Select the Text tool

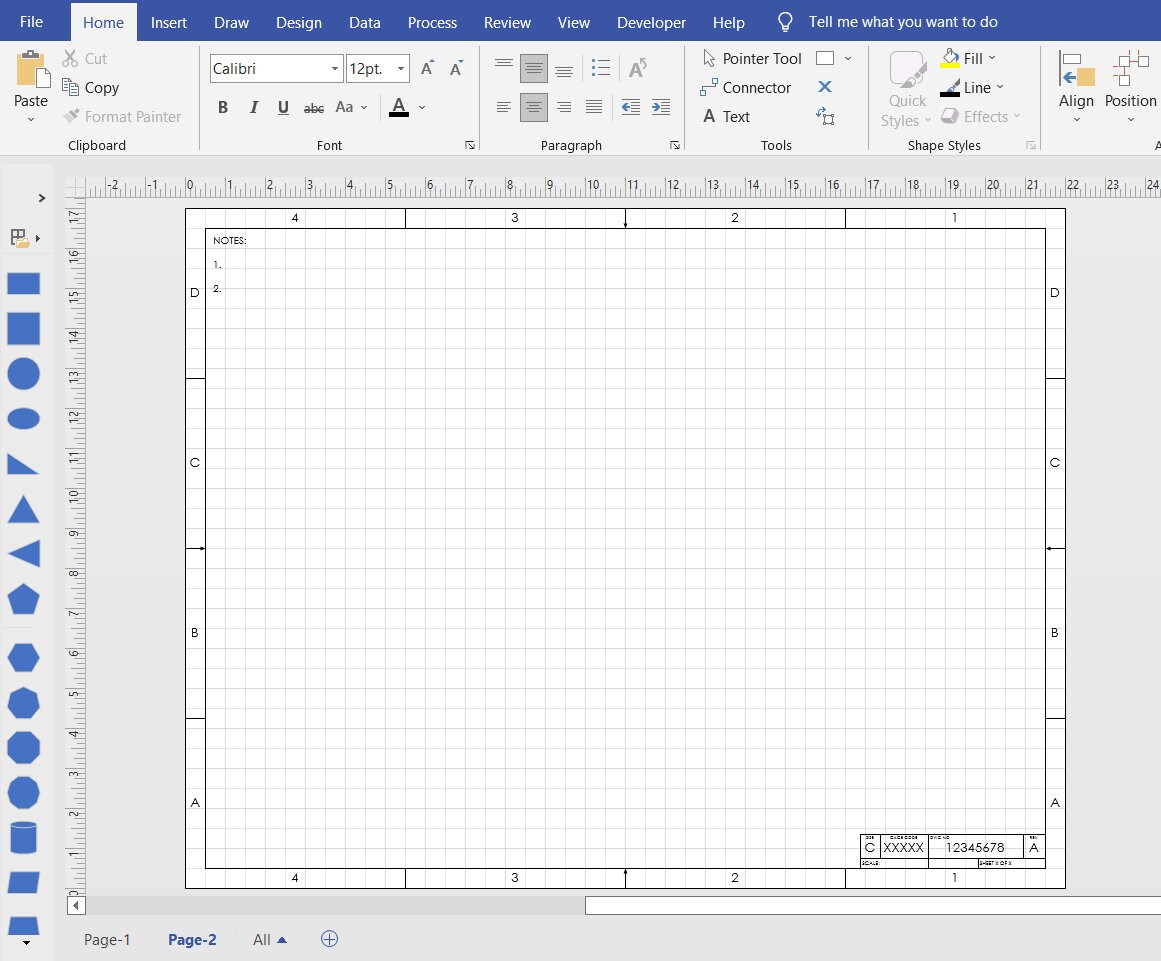(x=736, y=116)
